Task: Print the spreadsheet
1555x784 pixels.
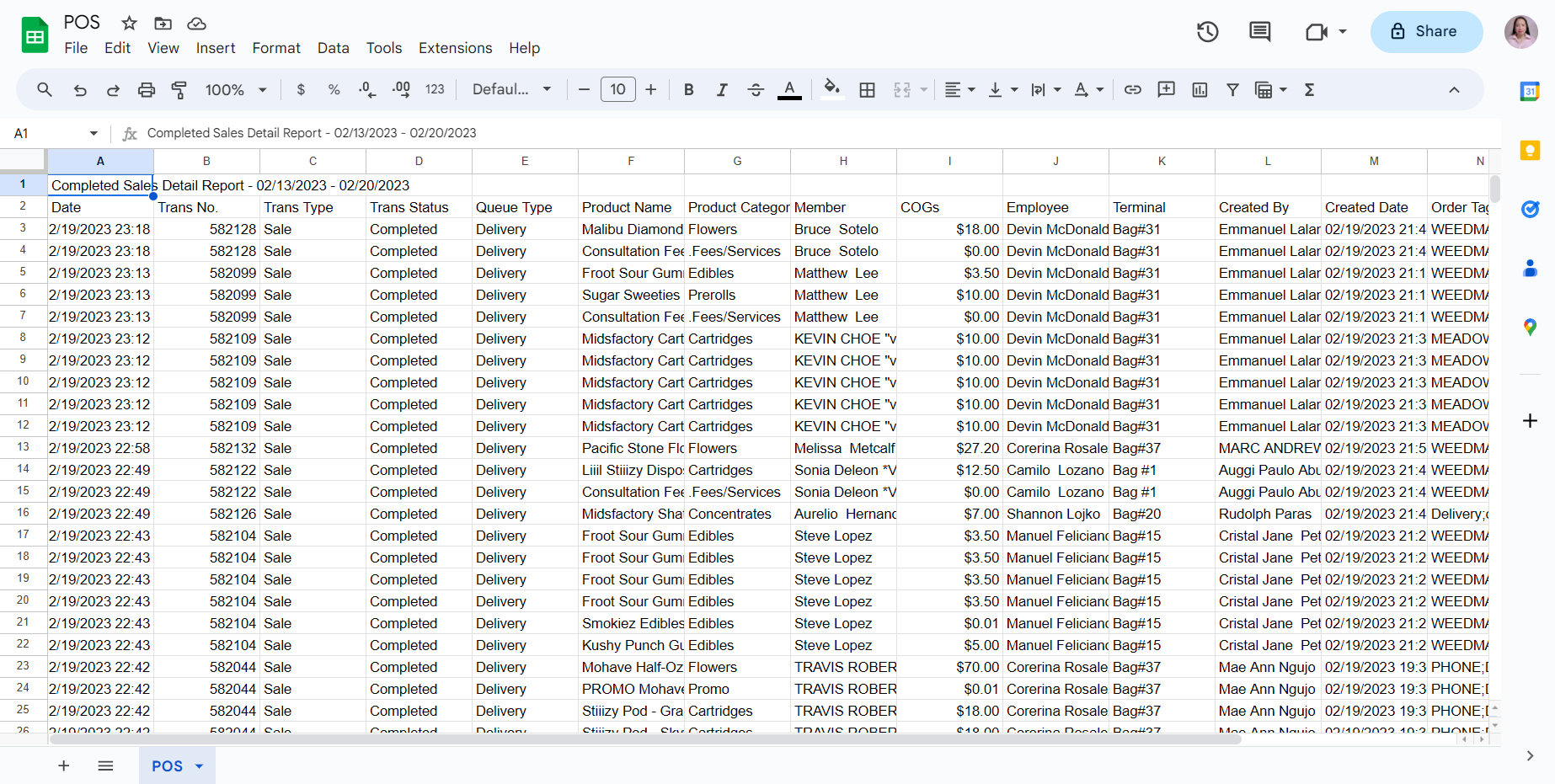Action: coord(147,89)
